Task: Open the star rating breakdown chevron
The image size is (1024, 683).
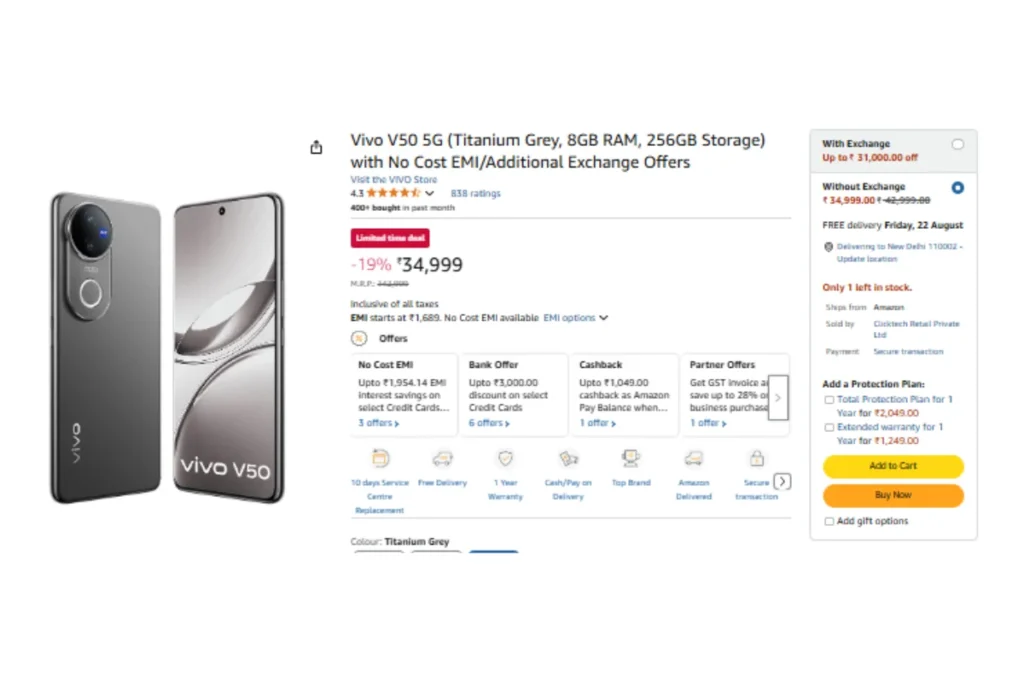Action: point(430,194)
